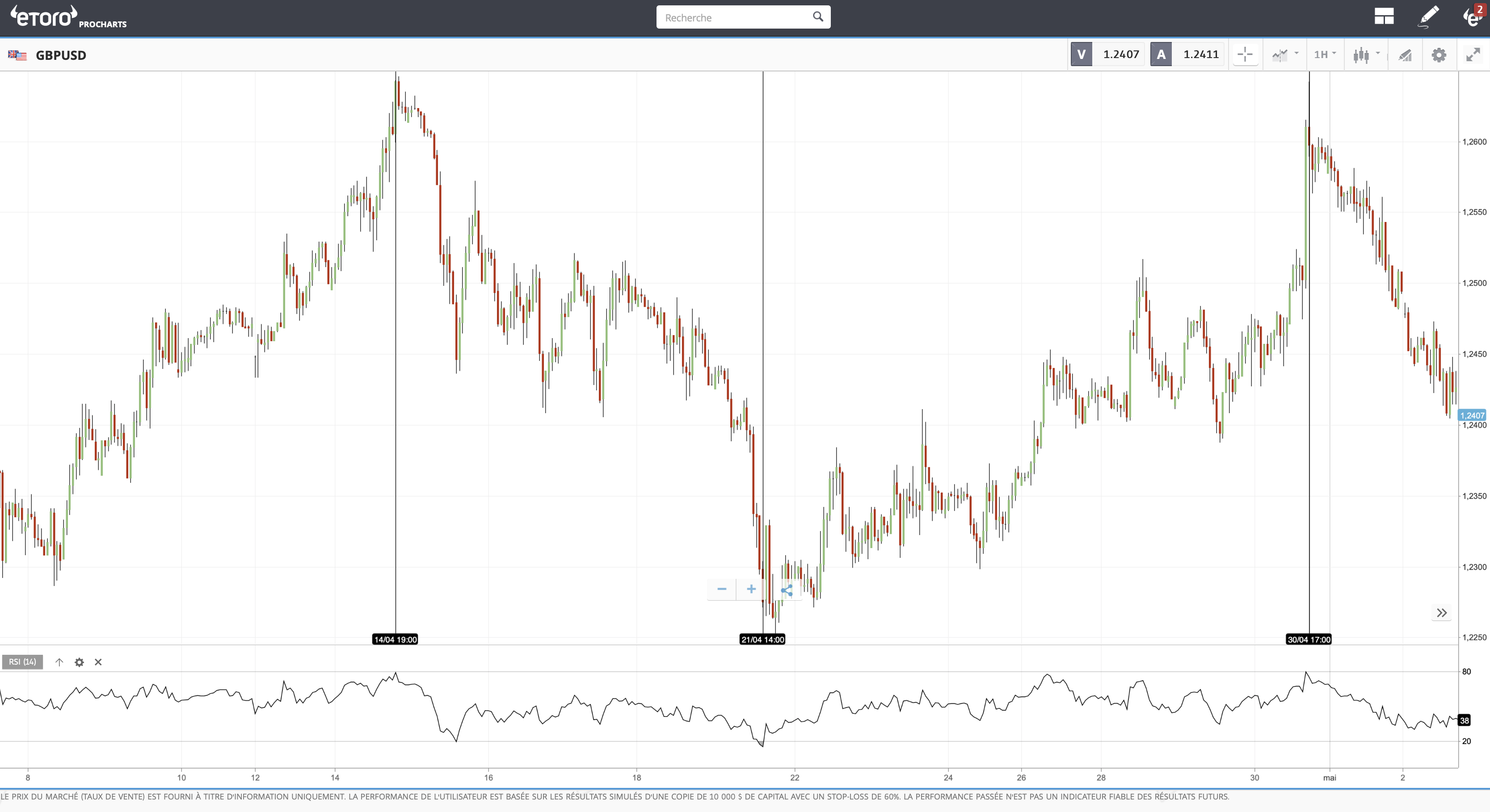
Task: Click the A buy button at 1.2411
Action: click(1187, 54)
